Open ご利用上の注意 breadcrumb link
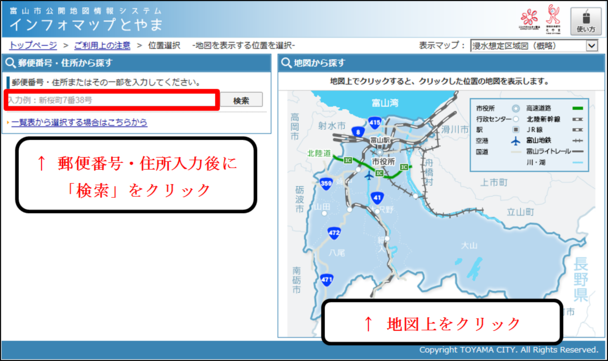Viewport: 608px width, 361px height. tap(102, 45)
